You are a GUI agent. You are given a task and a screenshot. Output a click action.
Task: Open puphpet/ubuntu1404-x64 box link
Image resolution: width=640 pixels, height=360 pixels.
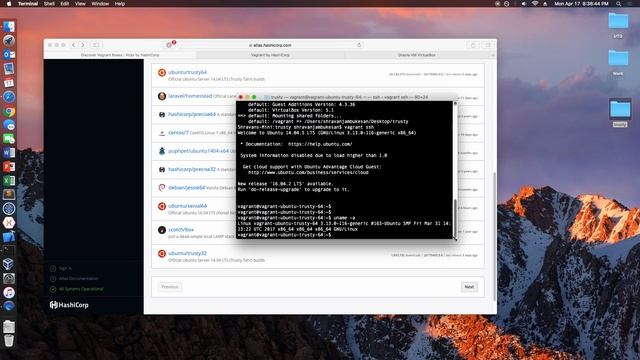[198, 151]
